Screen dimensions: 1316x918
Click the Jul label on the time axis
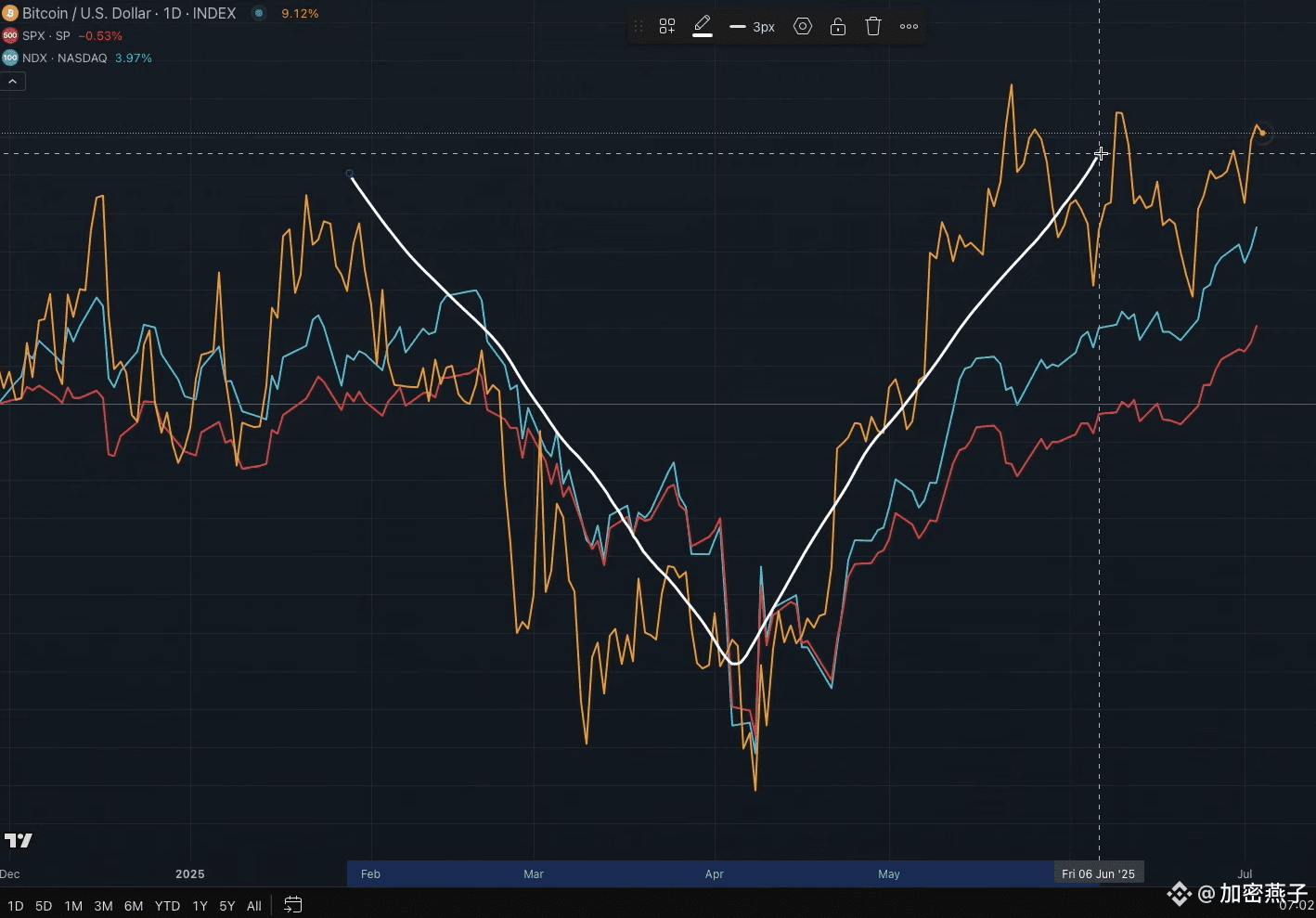click(x=1245, y=874)
